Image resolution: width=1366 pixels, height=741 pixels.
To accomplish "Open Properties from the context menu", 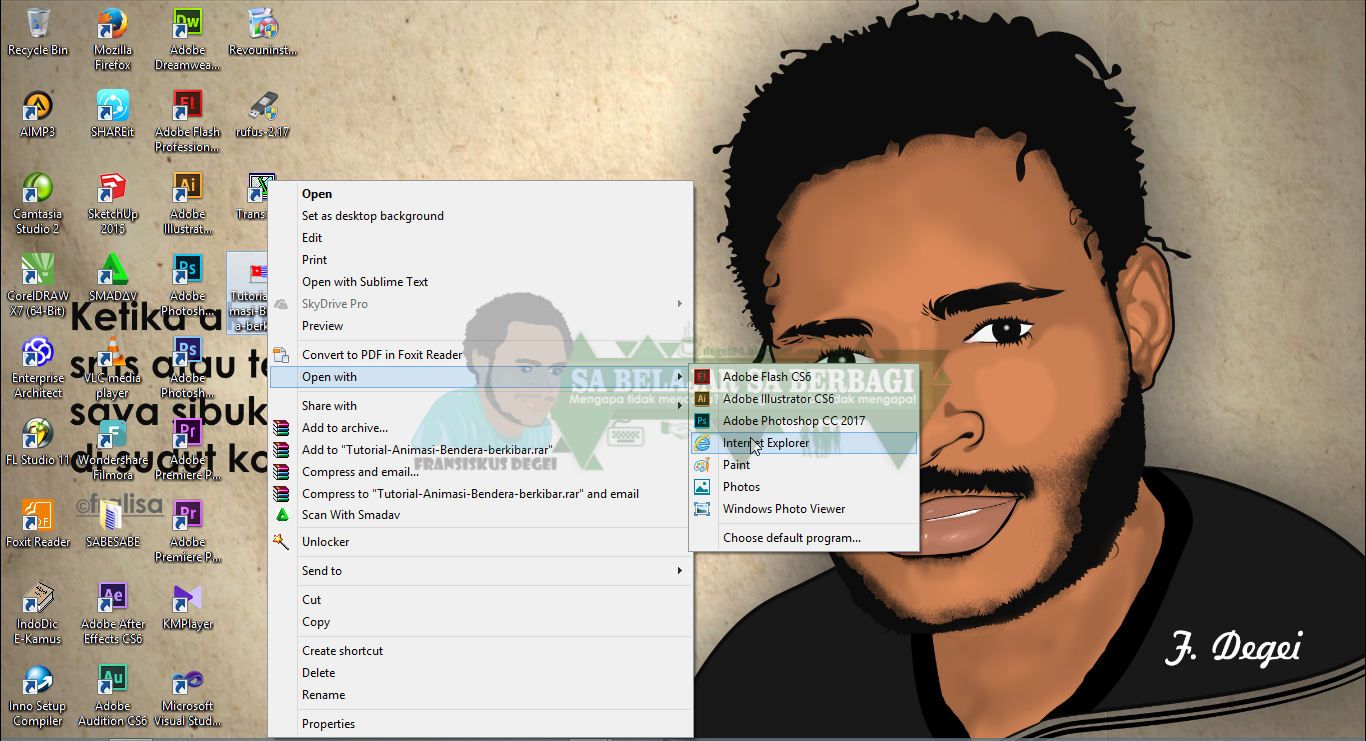I will click(x=480, y=724).
